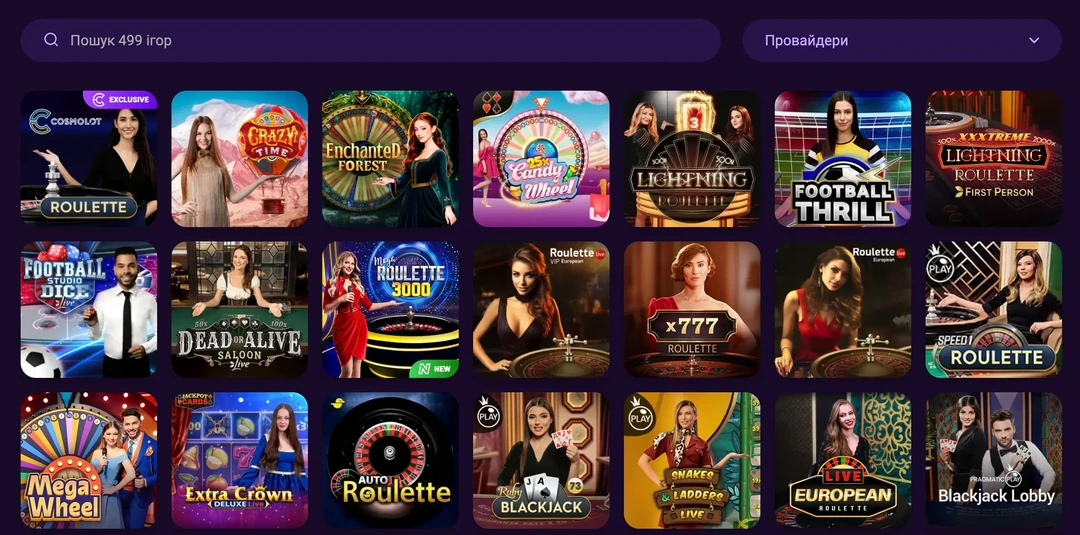Launch the Football Thrill game
This screenshot has width=1080, height=535.
click(842, 159)
